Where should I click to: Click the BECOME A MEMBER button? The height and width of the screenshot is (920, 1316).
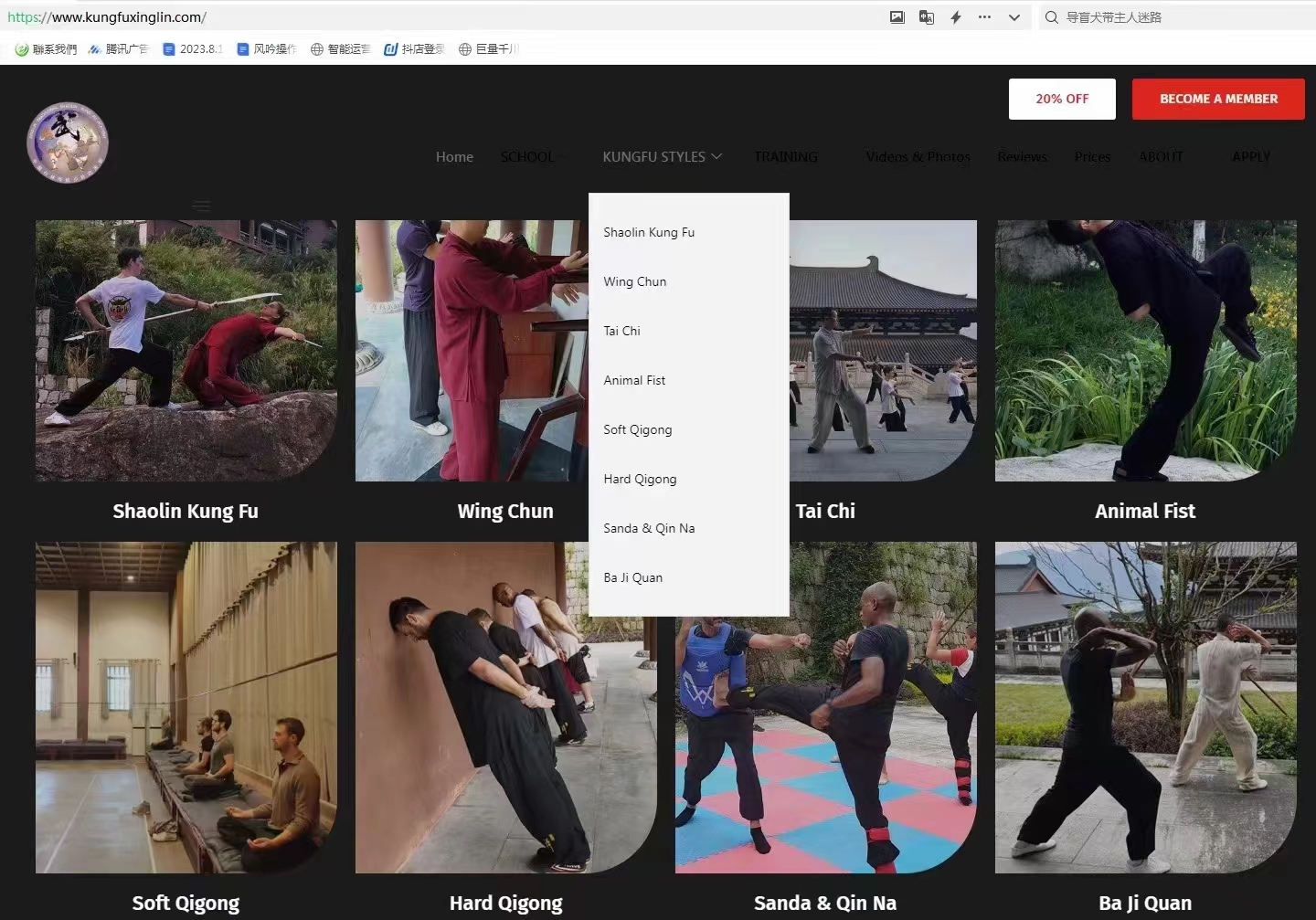pyautogui.click(x=1217, y=99)
